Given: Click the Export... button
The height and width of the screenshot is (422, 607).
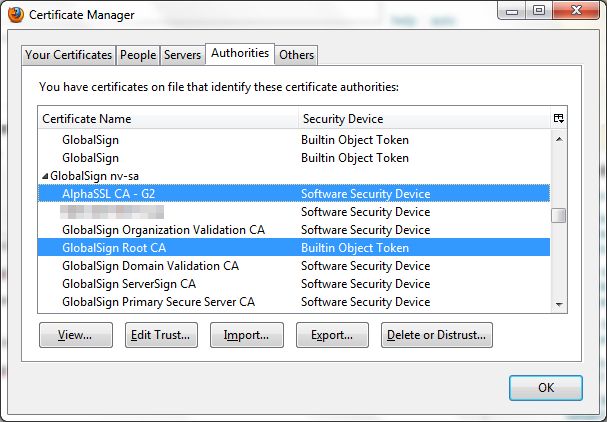Looking at the screenshot, I should click(x=332, y=335).
